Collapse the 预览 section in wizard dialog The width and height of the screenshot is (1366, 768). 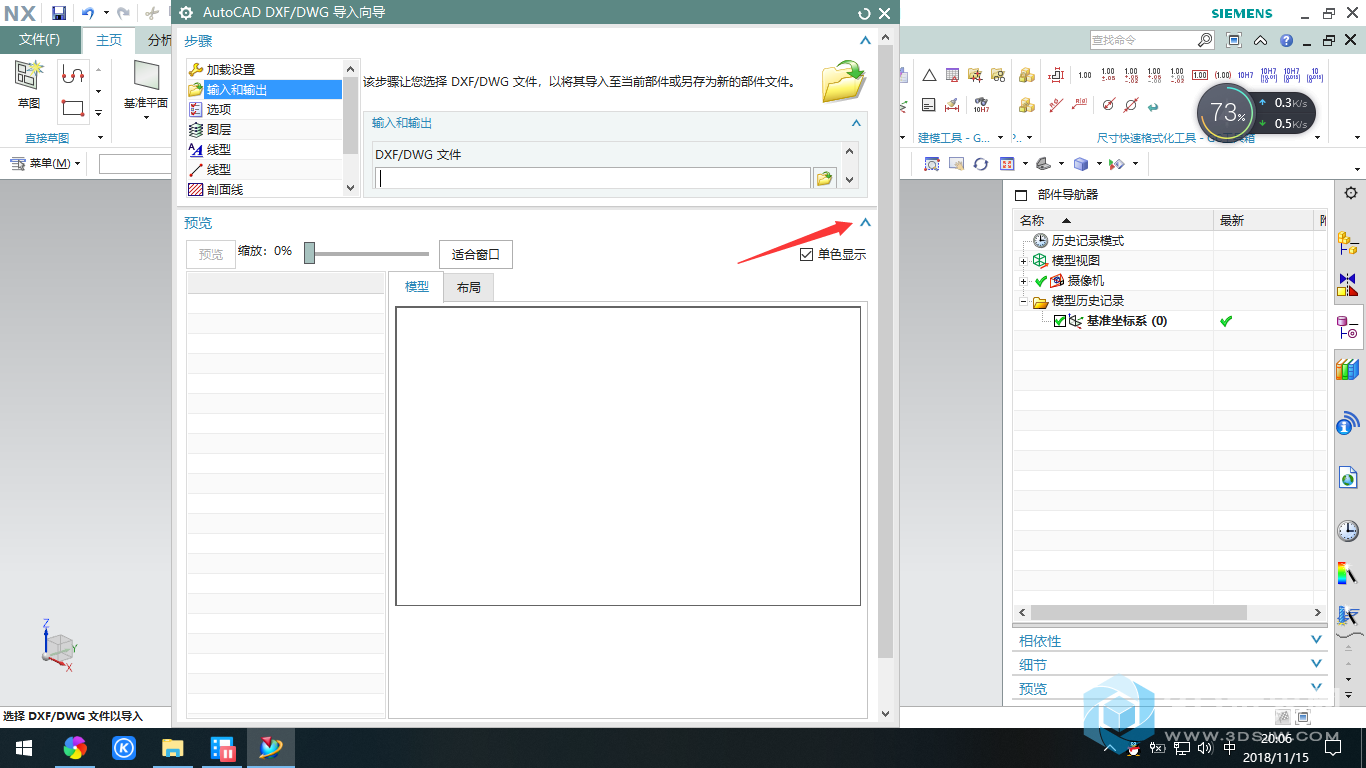coord(866,223)
